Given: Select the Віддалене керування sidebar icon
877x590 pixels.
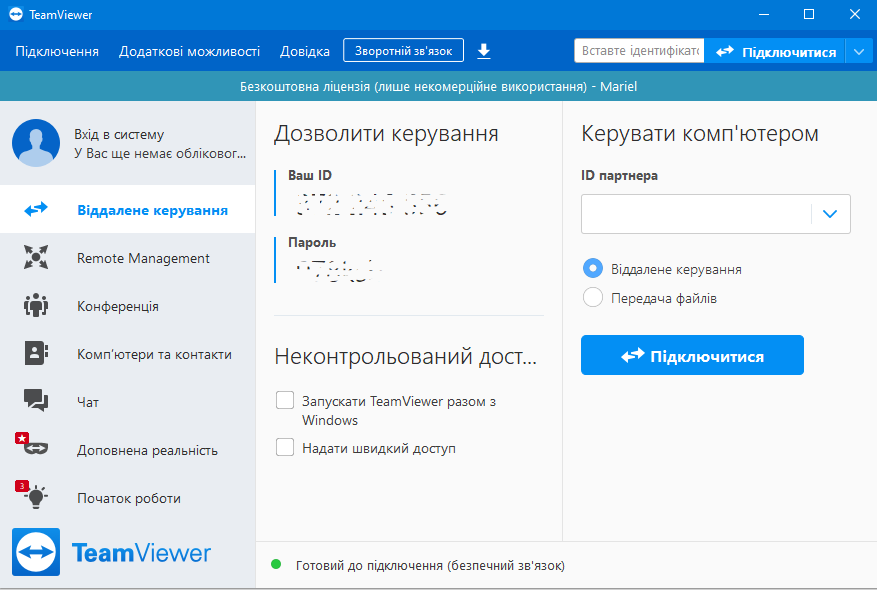Looking at the screenshot, I should pos(36,210).
